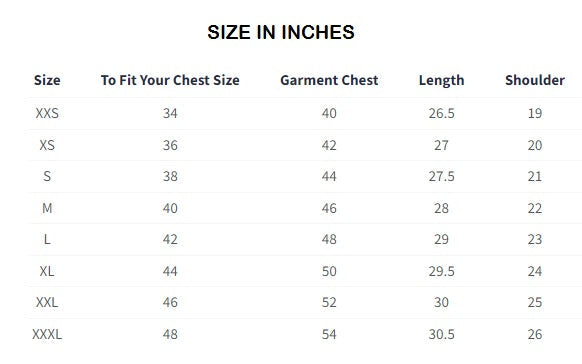Click the XL size label
The width and height of the screenshot is (582, 364).
click(x=47, y=271)
